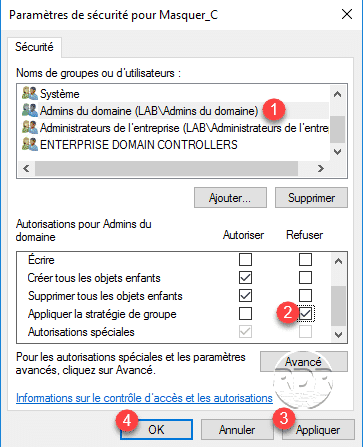Screen dimensions: 363x447
Task: Click the Système group icon
Action: (30, 94)
